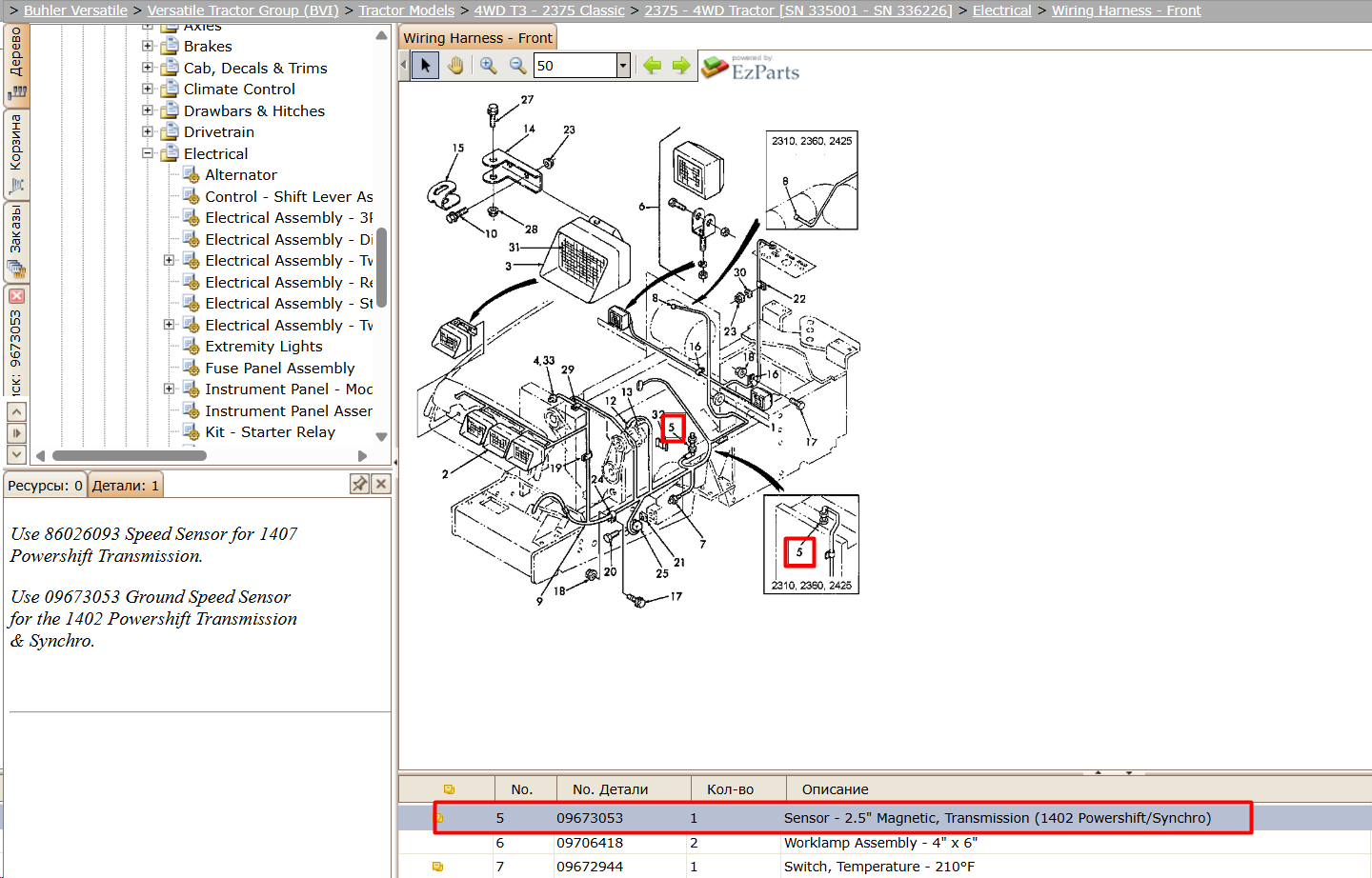The width and height of the screenshot is (1372, 878).
Task: Go to next diagram with green right arrow
Action: (681, 66)
